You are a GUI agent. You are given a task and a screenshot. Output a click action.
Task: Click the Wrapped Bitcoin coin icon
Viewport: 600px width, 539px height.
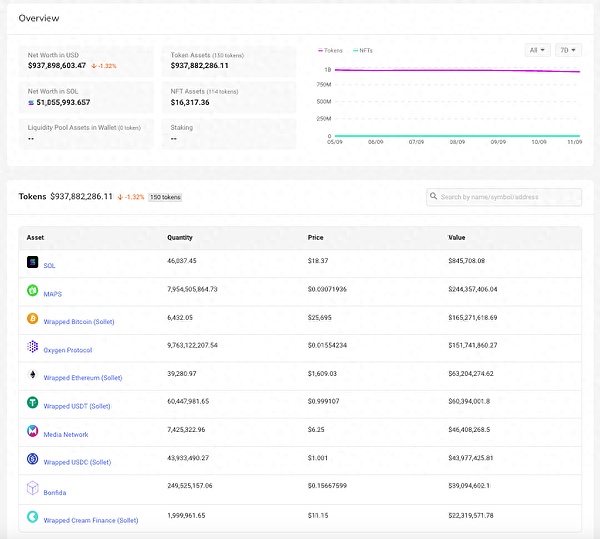tap(33, 319)
